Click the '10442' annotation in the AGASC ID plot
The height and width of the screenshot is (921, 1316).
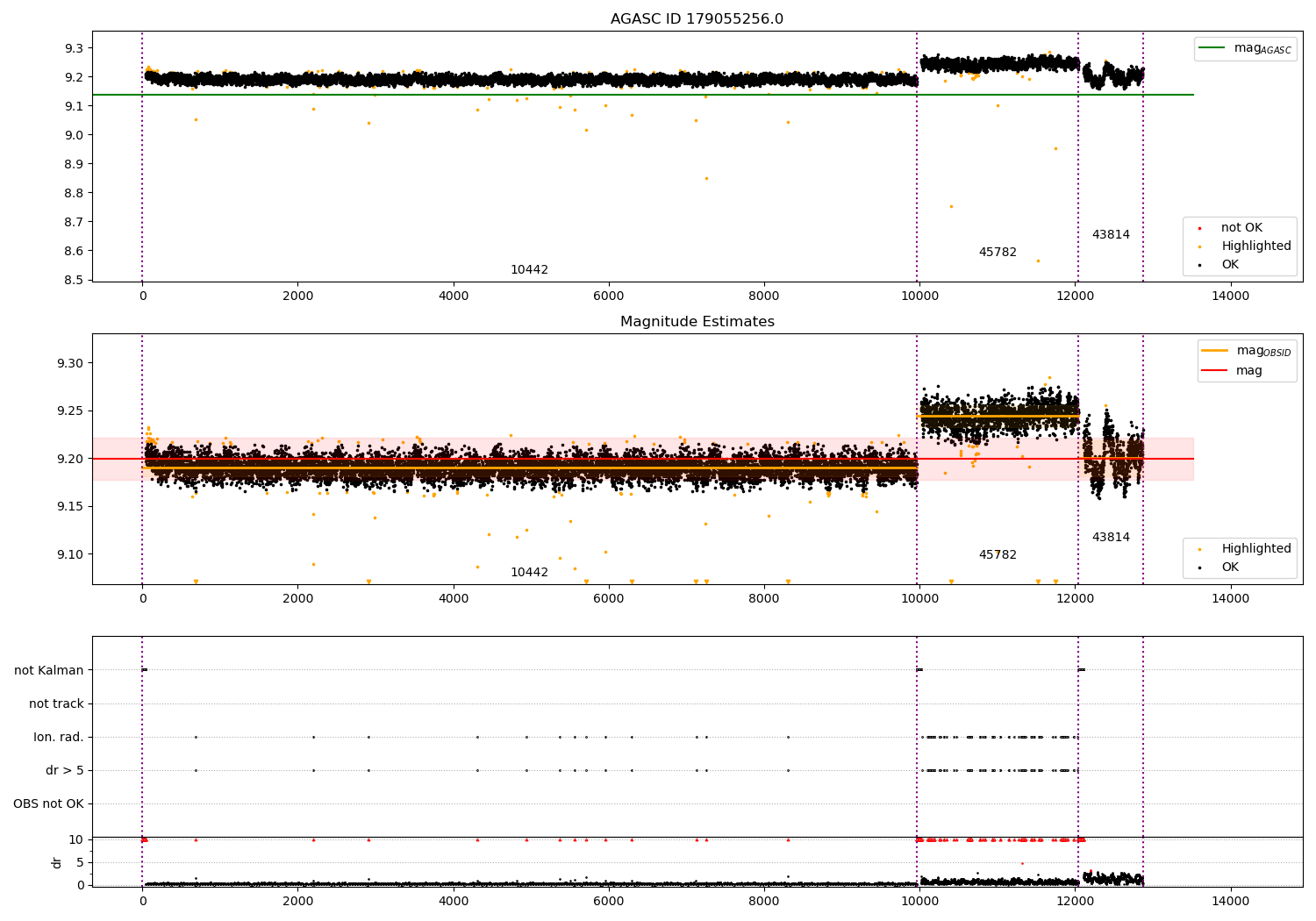pyautogui.click(x=529, y=270)
